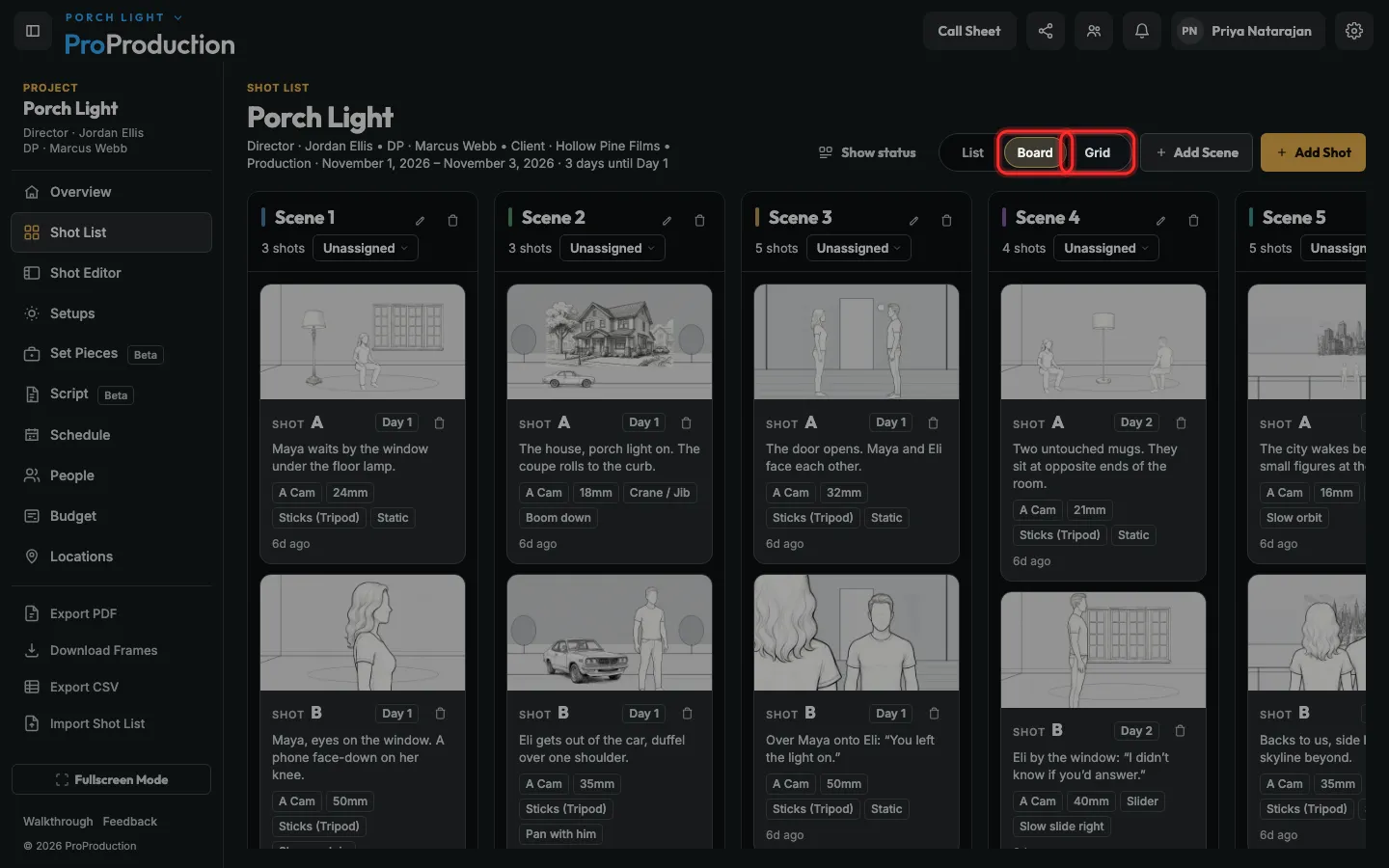Switch to List view
The image size is (1389, 868).
point(972,152)
